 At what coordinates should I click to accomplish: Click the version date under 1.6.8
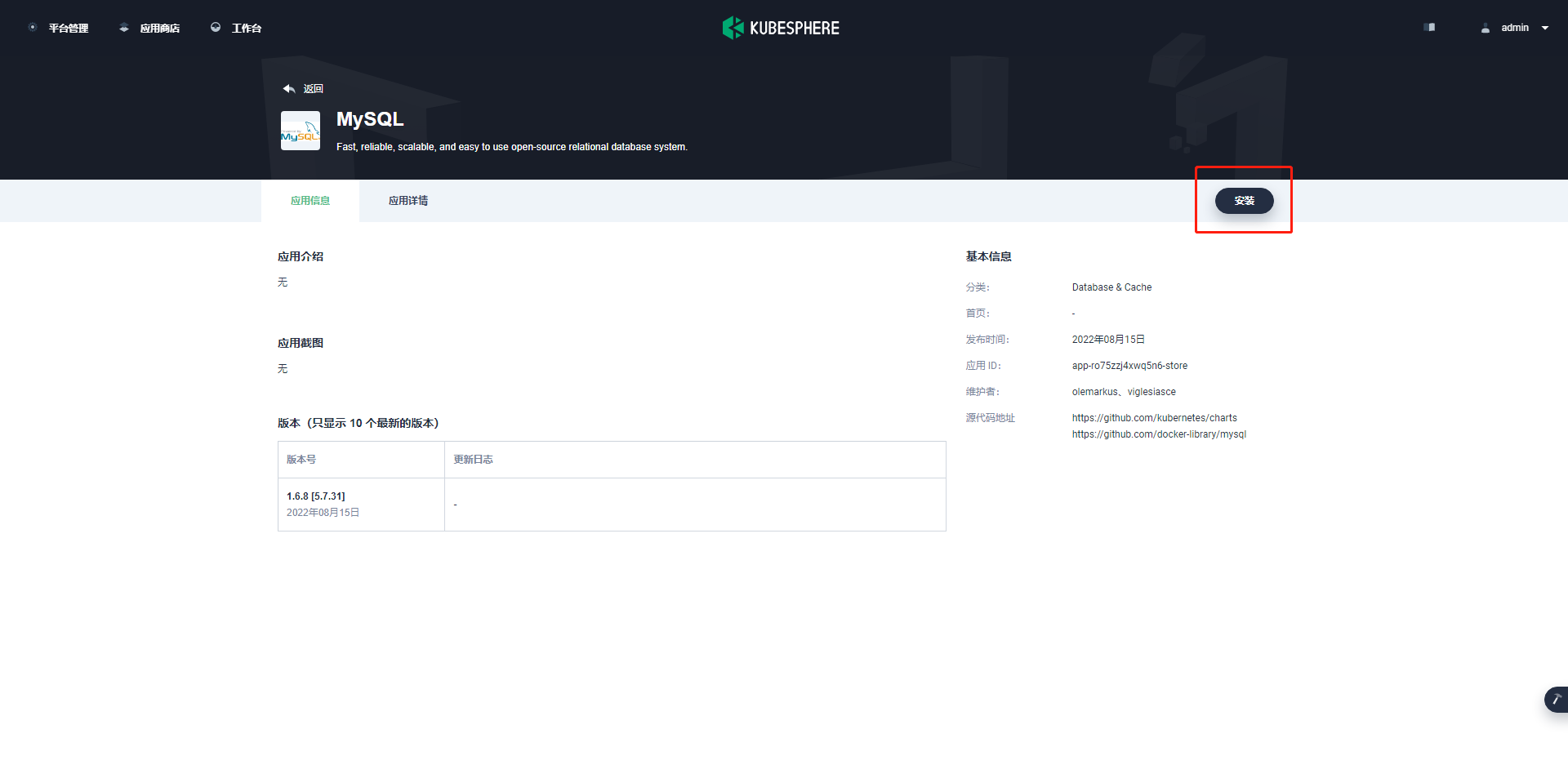323,513
